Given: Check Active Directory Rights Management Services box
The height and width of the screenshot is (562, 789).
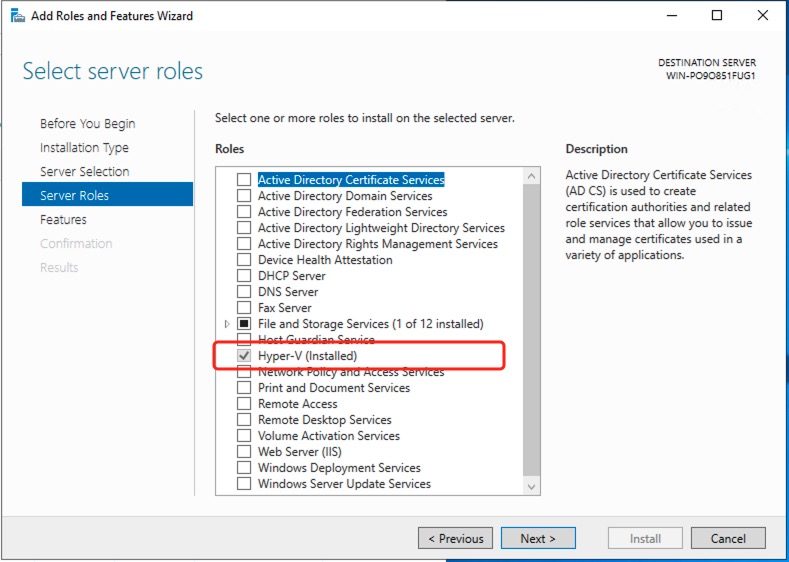Looking at the screenshot, I should click(244, 244).
